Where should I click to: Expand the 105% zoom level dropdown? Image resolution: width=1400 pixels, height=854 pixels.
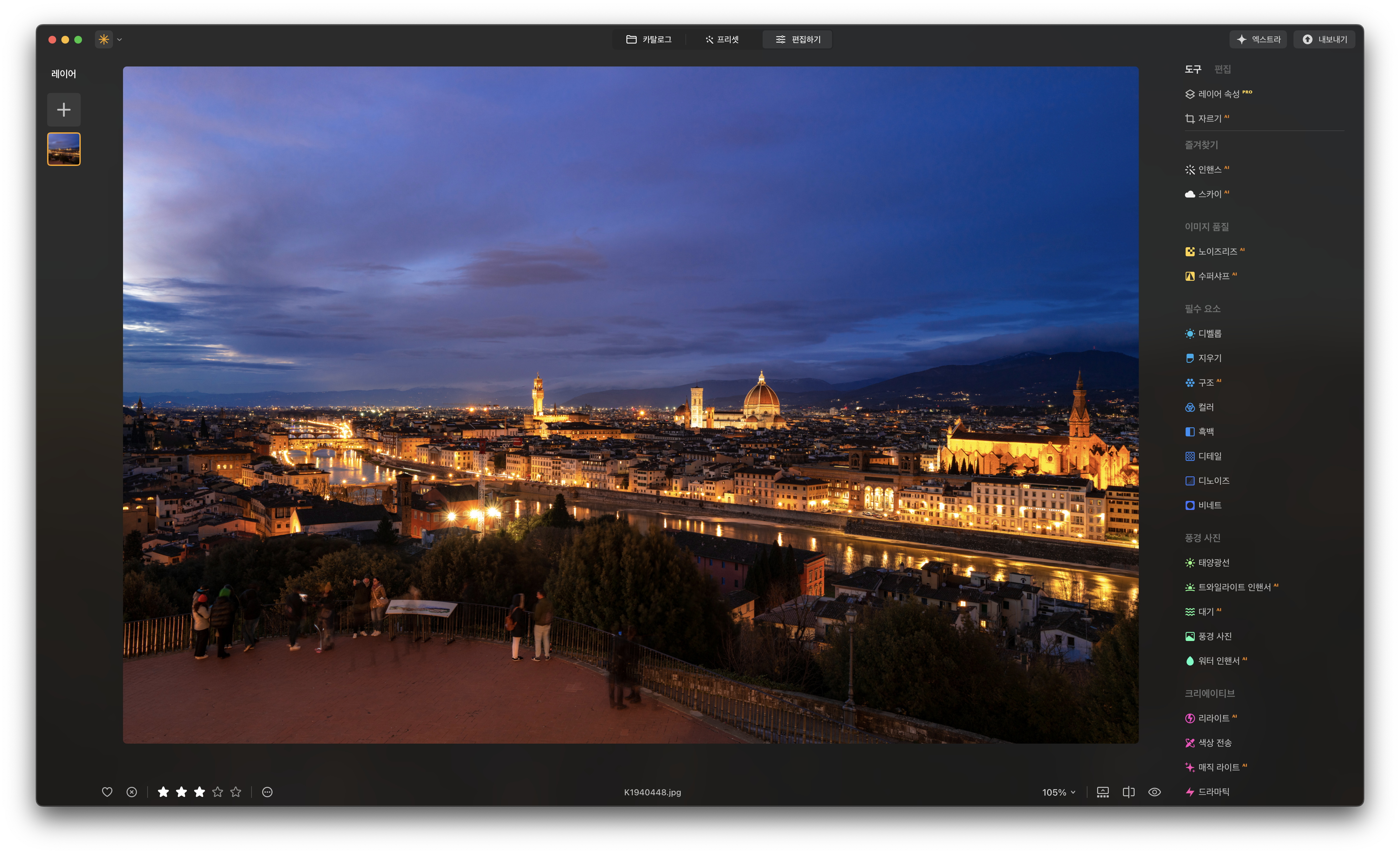[1058, 792]
